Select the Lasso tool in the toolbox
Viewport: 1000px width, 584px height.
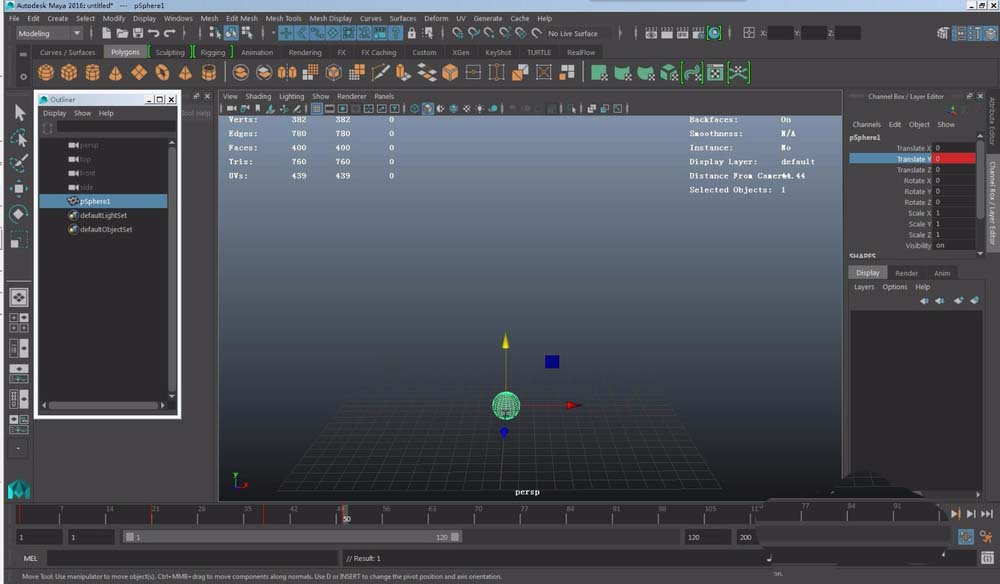click(19, 137)
